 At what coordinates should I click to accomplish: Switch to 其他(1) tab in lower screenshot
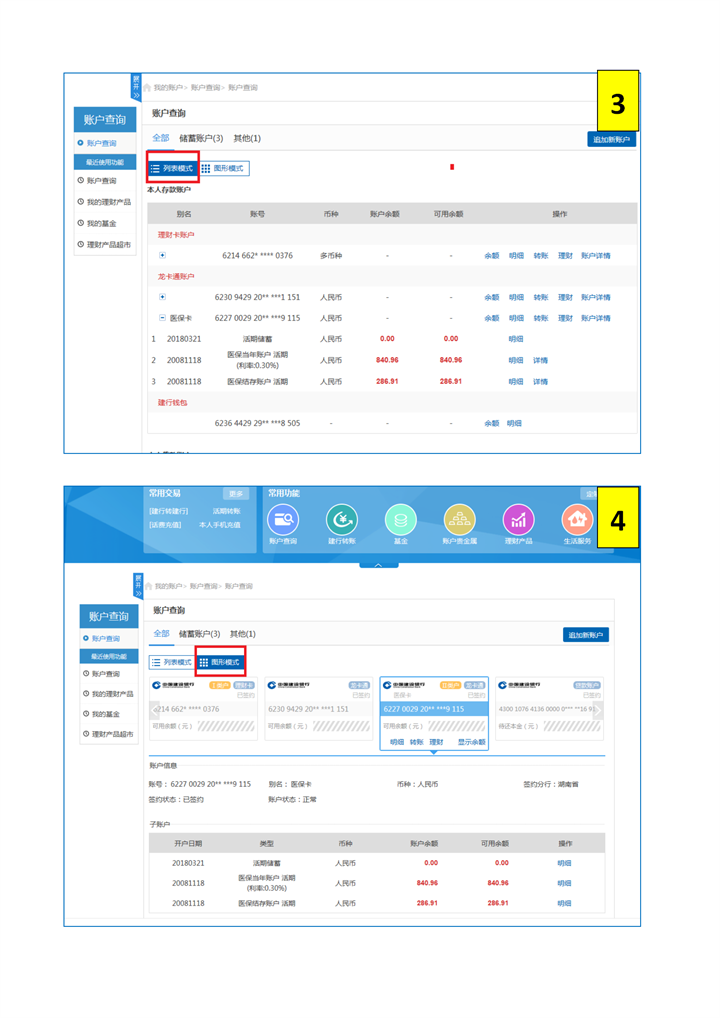[x=243, y=634]
